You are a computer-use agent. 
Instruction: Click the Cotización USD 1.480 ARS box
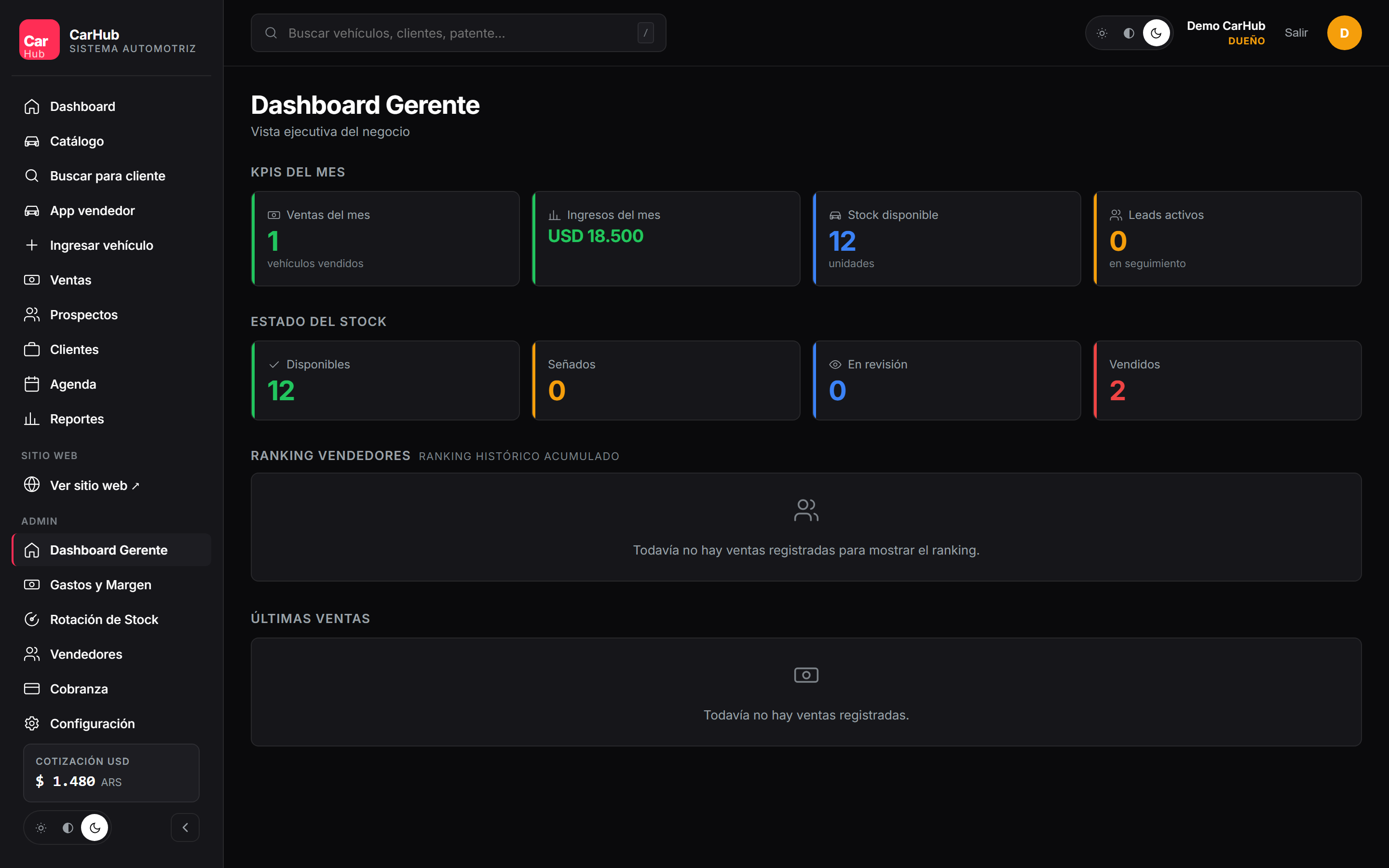coord(111,773)
